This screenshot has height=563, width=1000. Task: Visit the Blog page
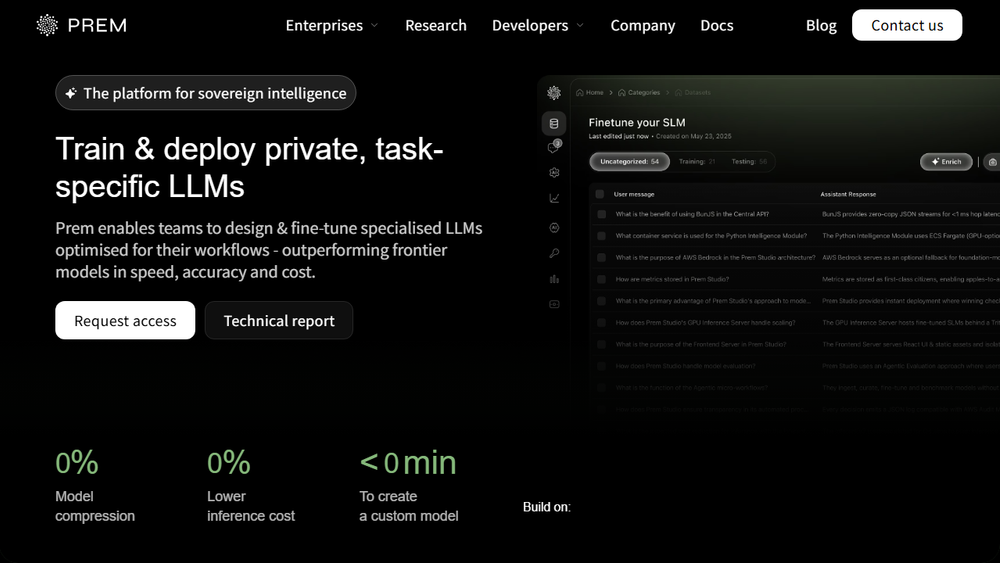[x=821, y=26]
